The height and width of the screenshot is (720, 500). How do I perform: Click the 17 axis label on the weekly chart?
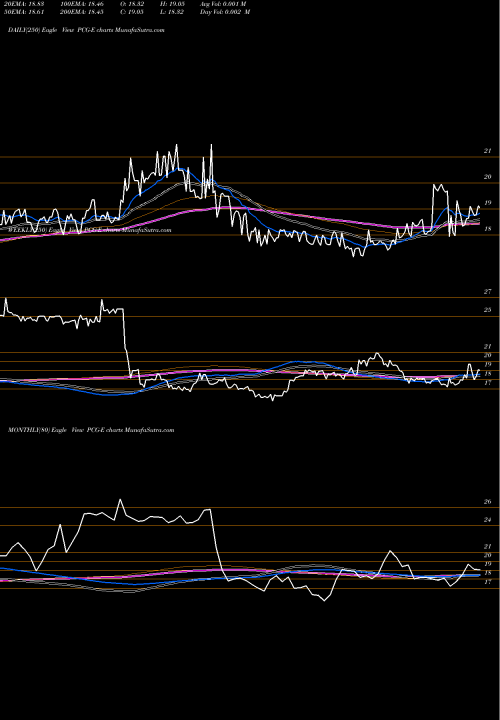click(x=488, y=382)
